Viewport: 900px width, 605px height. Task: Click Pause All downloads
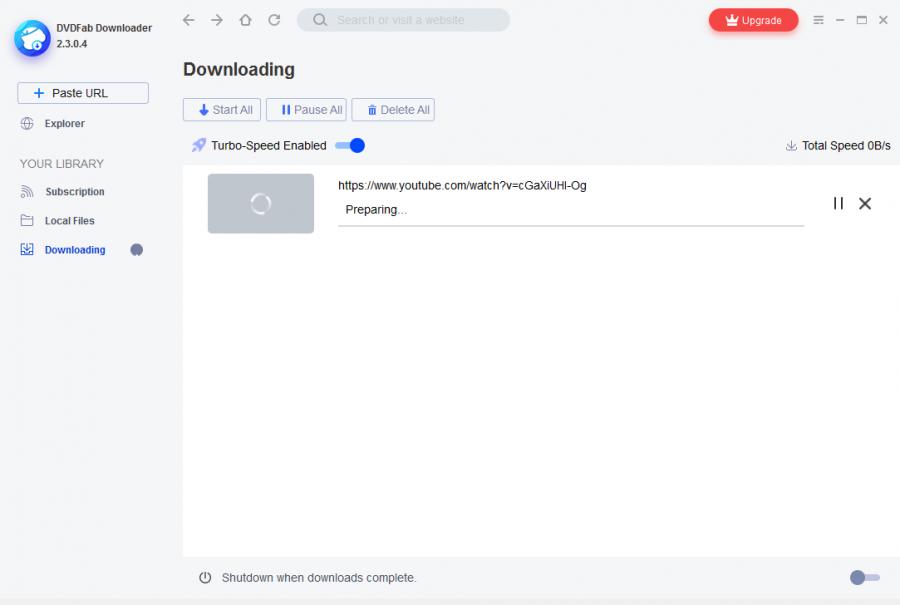[306, 110]
